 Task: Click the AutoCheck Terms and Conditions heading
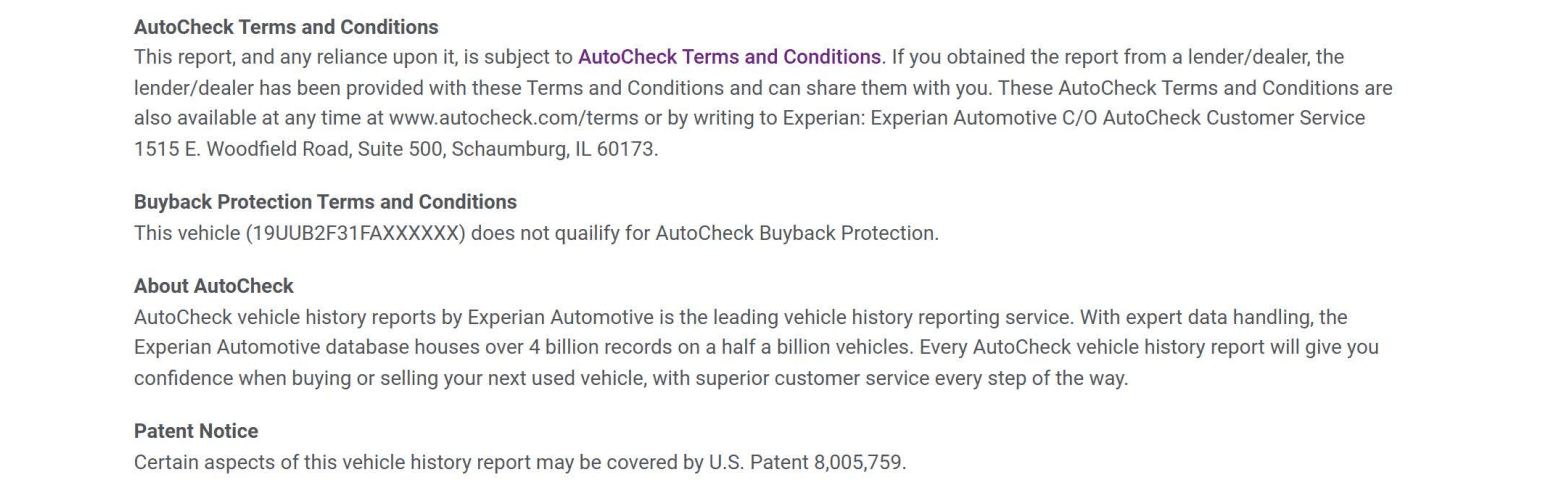tap(286, 27)
